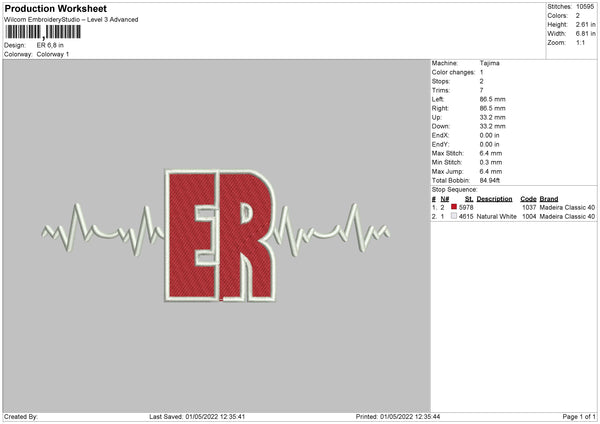Screen dimensions: 600x424
Task: Click Total Bobbin value '84.94ft'
Action: tap(490, 180)
